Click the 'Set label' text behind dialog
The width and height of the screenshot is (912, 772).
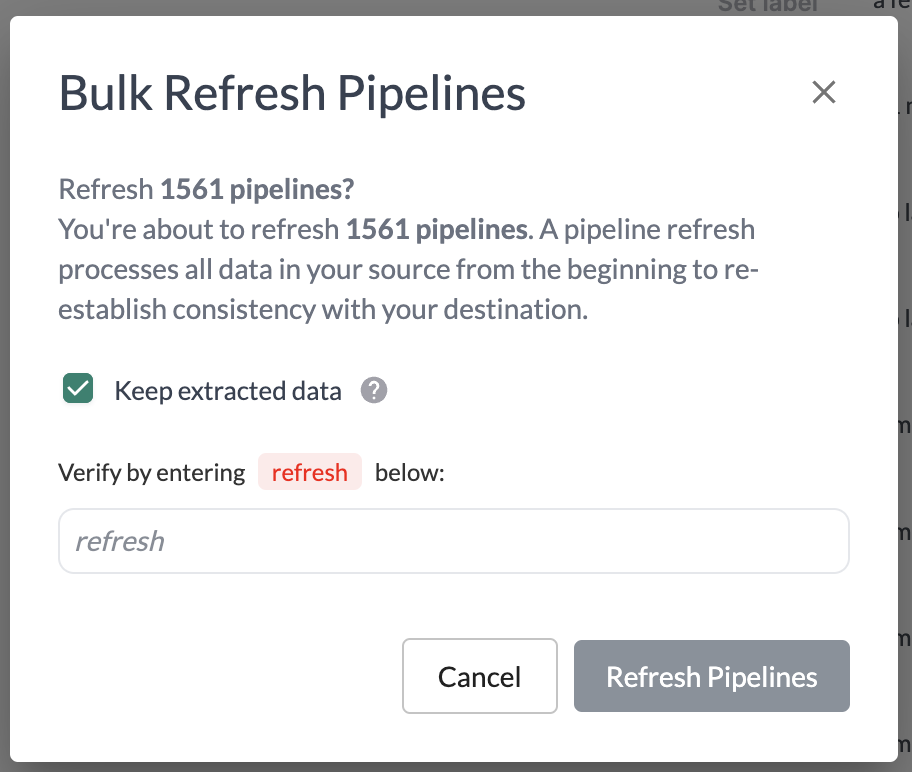point(767,6)
